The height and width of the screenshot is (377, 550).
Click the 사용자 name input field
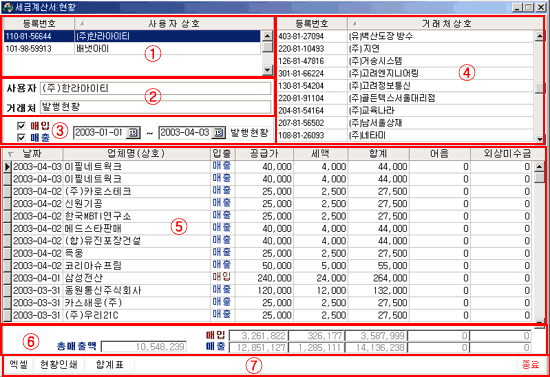155,88
